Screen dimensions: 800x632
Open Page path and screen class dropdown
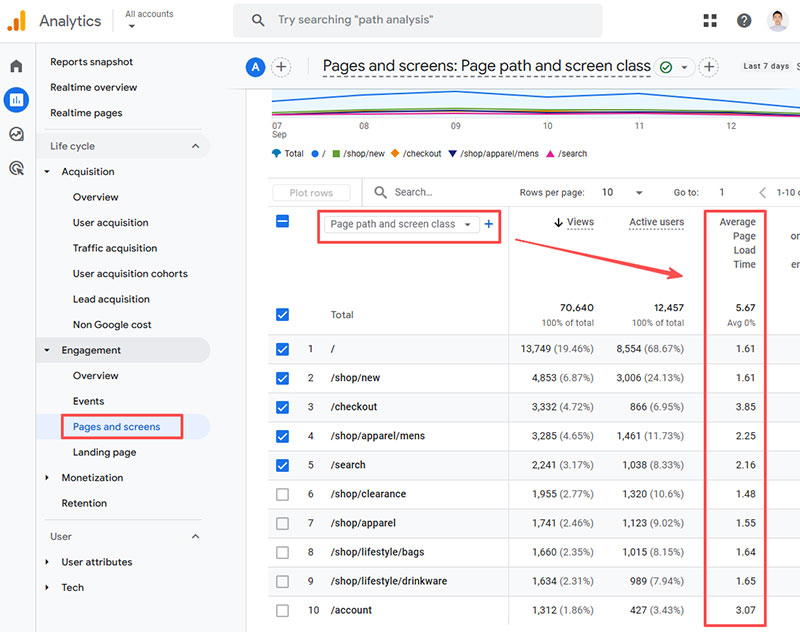[401, 224]
